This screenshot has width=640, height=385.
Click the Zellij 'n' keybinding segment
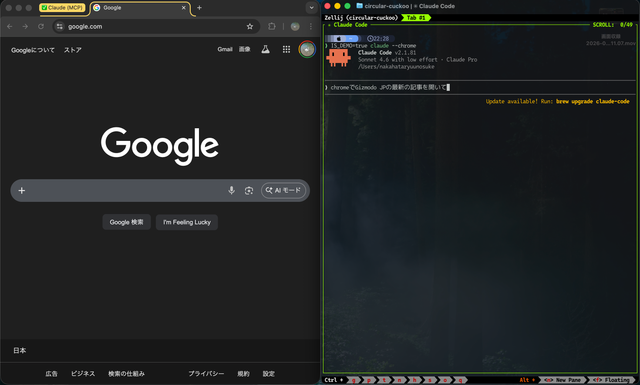[x=399, y=380]
